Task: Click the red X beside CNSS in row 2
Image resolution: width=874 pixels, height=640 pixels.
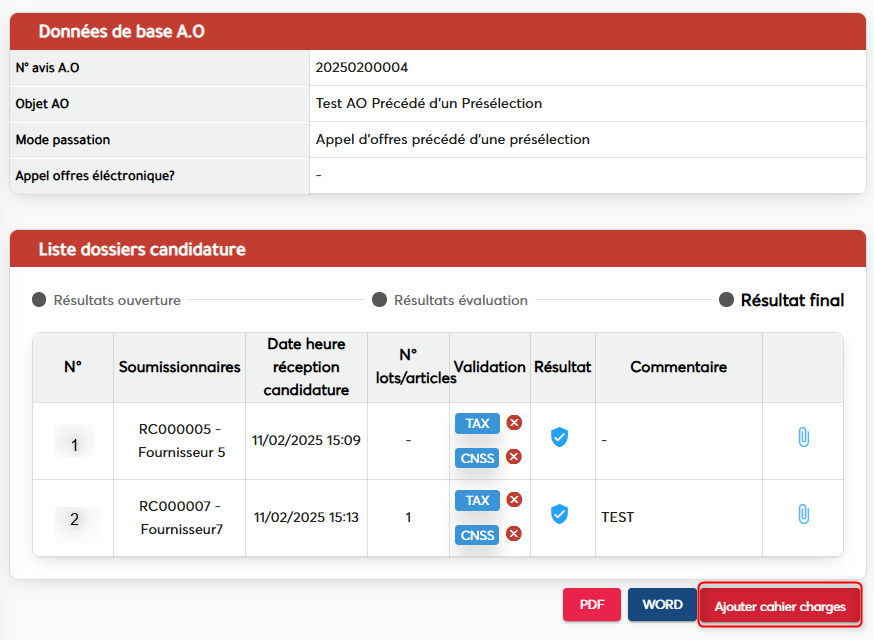Action: pyautogui.click(x=514, y=534)
